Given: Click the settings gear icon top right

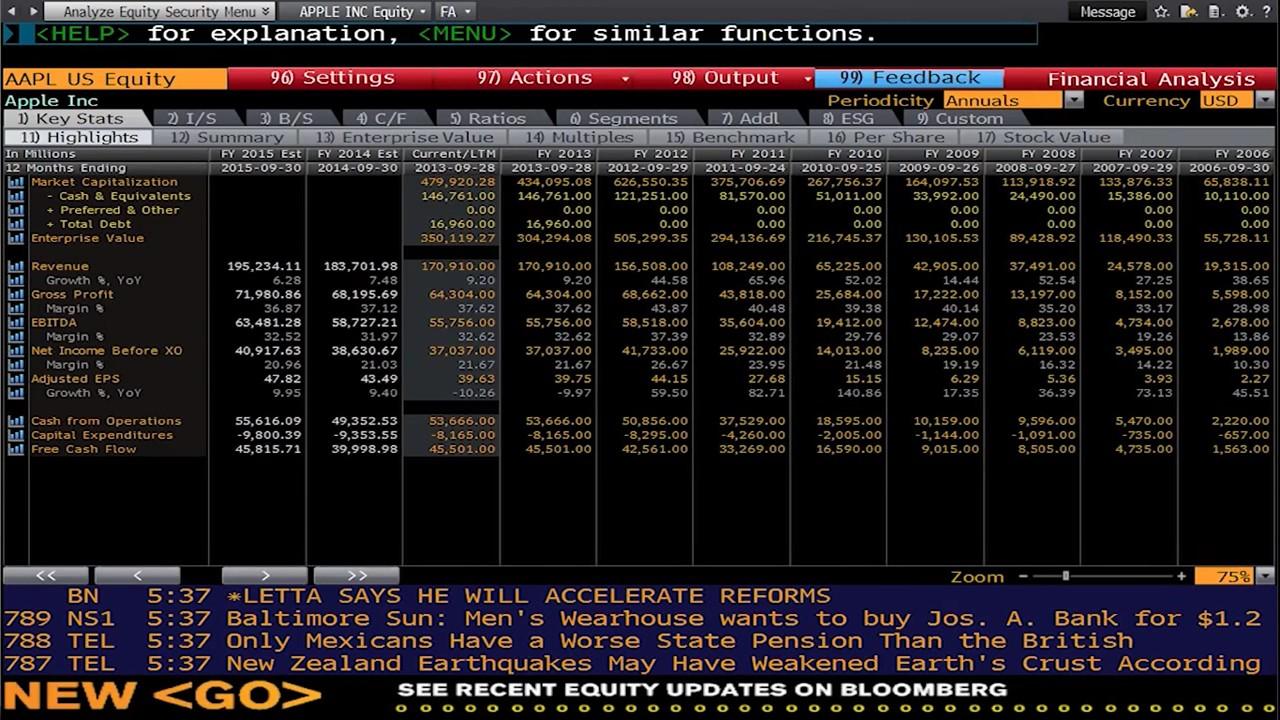Looking at the screenshot, I should coord(1243,11).
